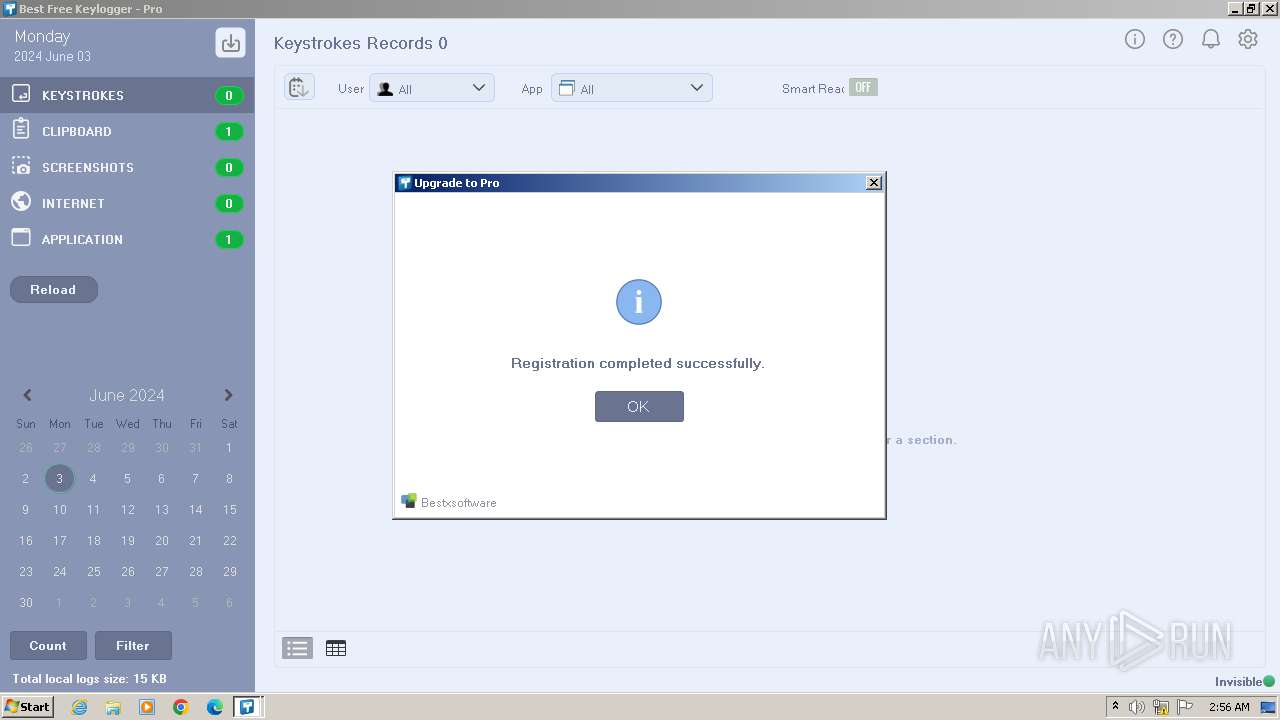
Task: Click the info icon in dialog
Action: 639,302
